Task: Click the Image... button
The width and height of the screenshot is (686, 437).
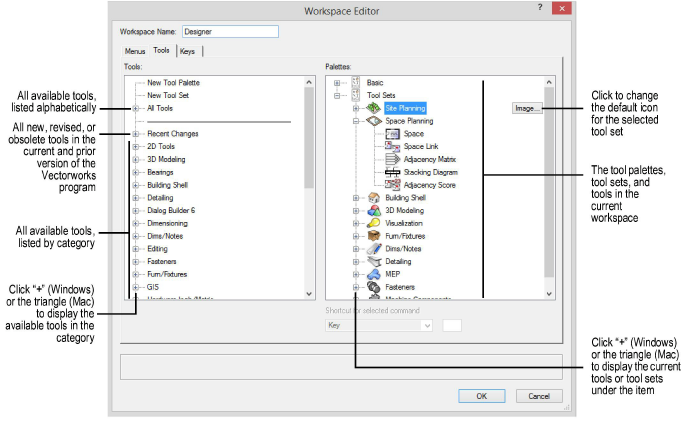Action: click(x=527, y=108)
